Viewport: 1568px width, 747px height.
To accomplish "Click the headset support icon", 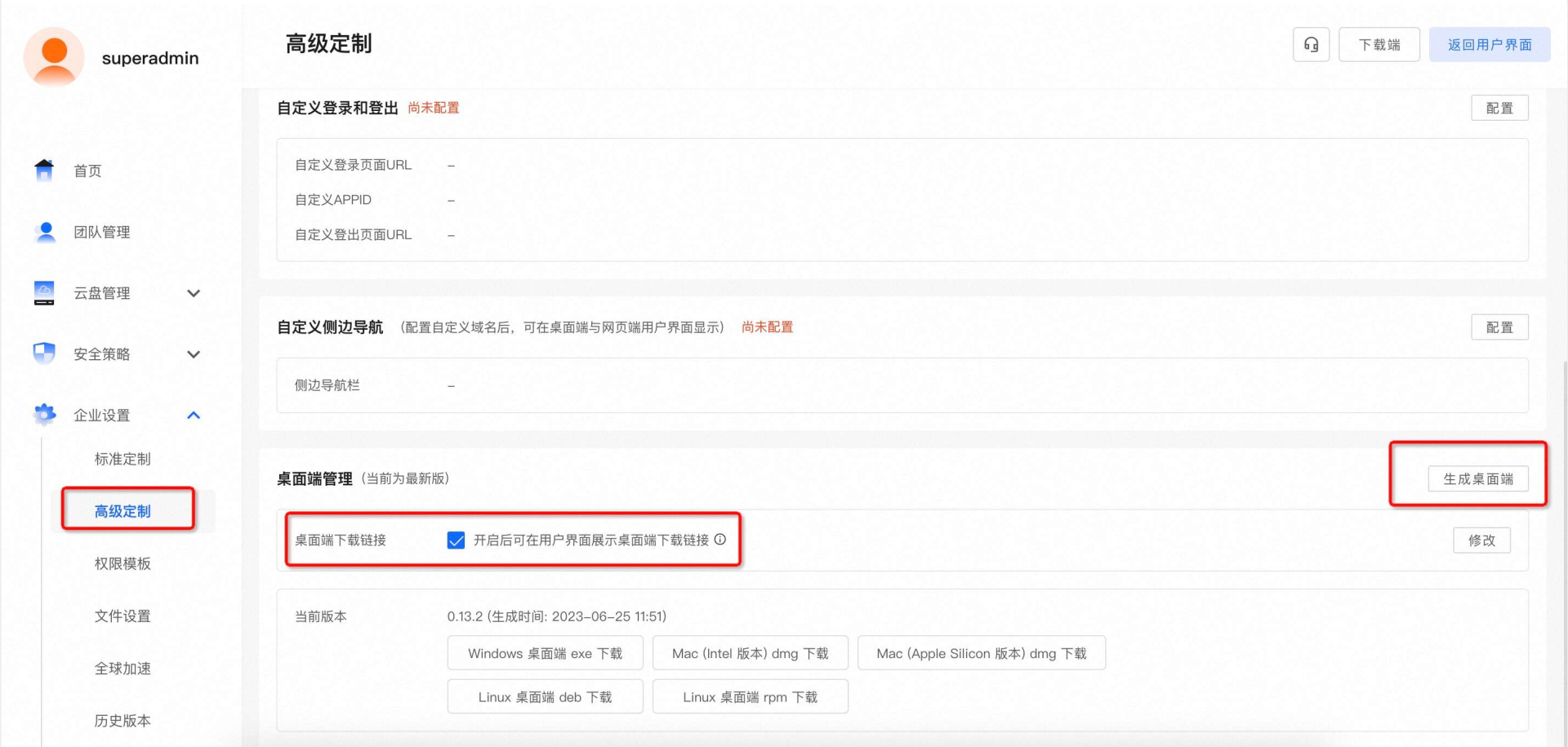I will point(1311,45).
